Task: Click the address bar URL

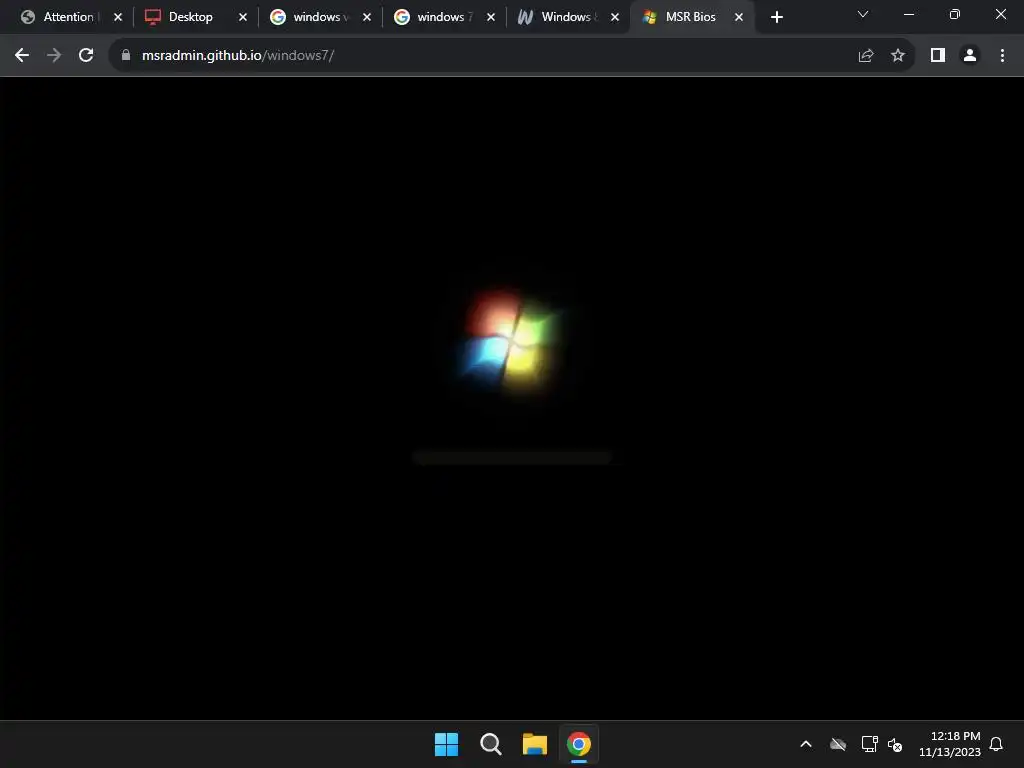Action: [238, 56]
